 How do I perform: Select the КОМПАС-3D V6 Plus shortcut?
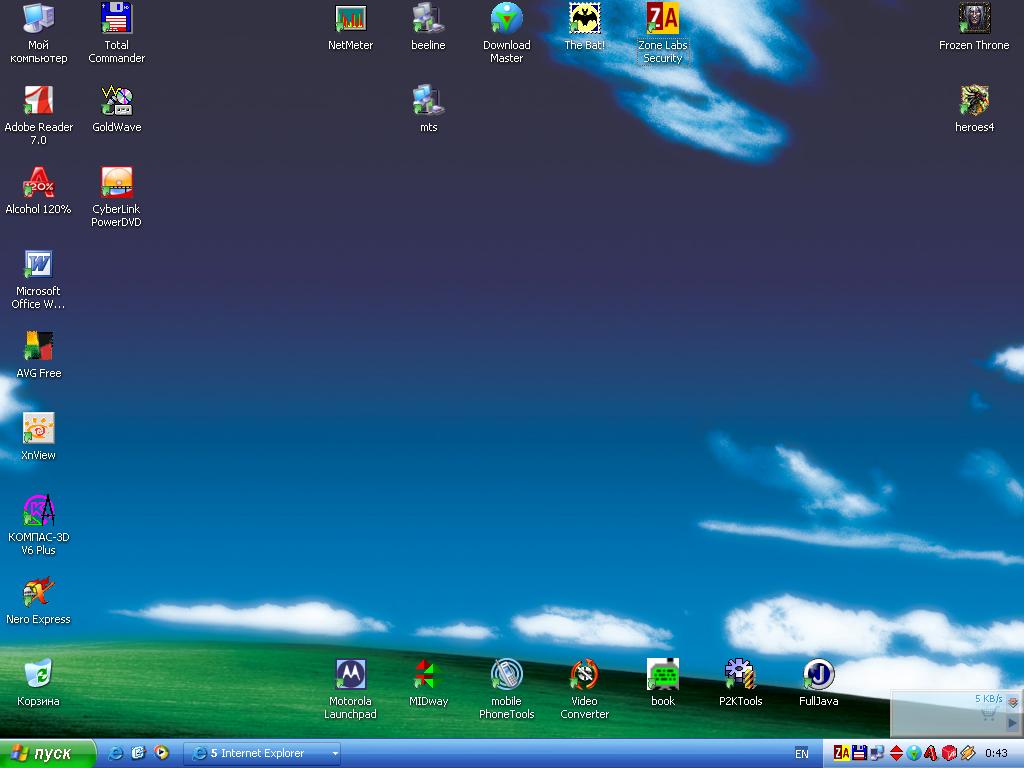tap(38, 526)
